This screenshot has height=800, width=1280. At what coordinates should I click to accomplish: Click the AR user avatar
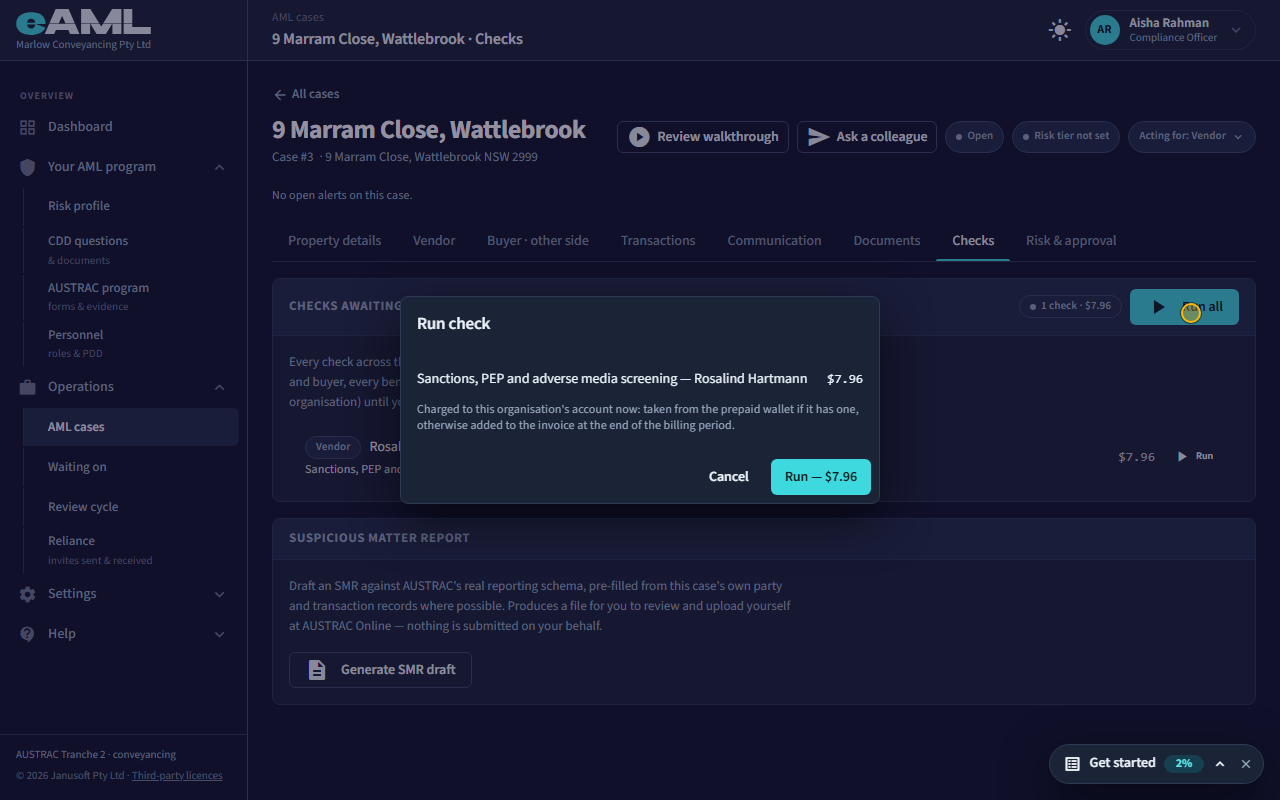point(1104,30)
